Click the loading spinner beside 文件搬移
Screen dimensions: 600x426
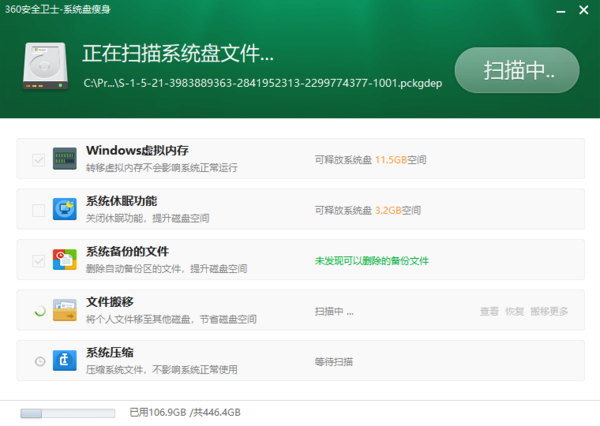click(x=39, y=311)
